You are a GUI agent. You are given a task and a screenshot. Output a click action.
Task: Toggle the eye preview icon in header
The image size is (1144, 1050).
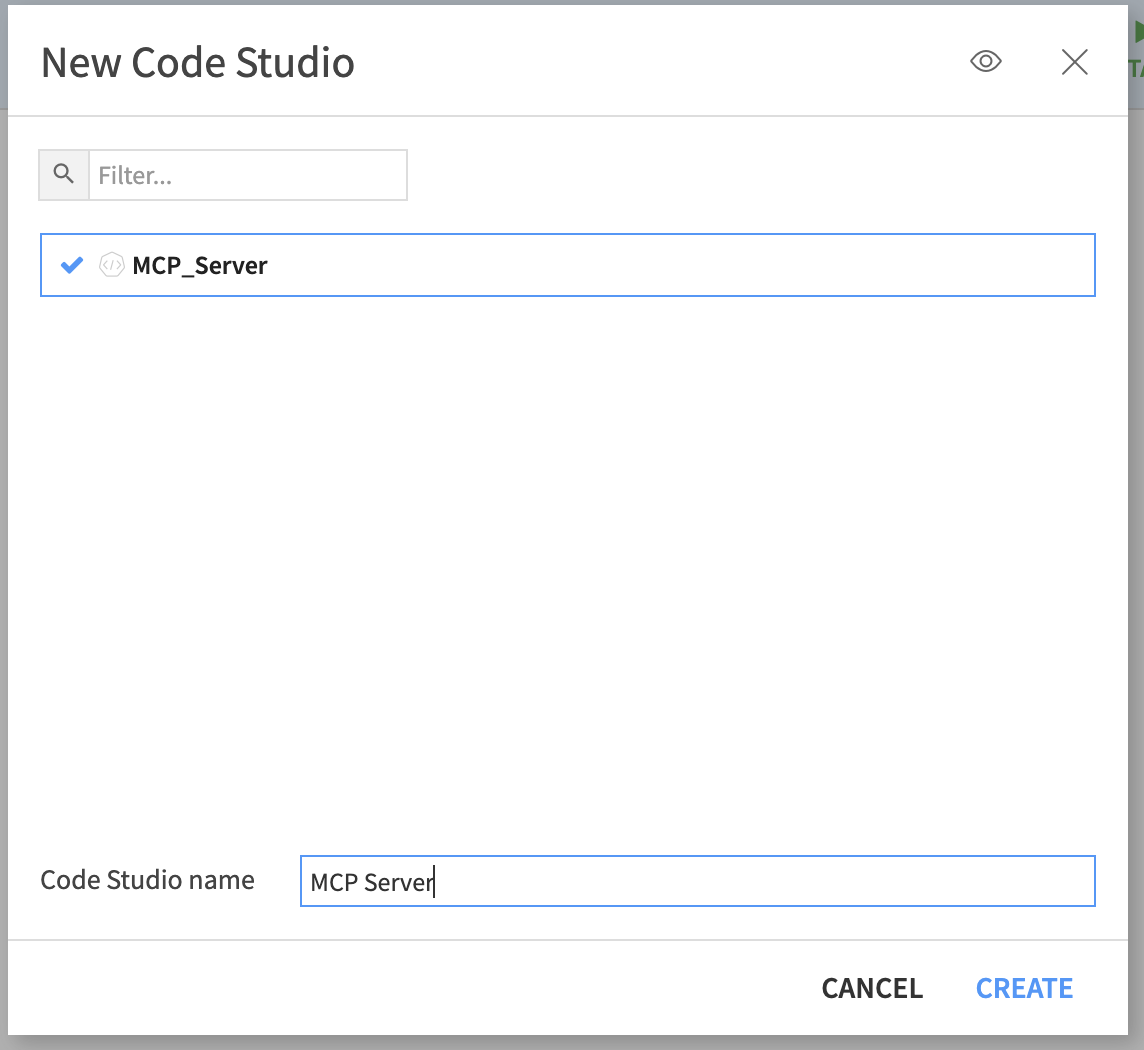pyautogui.click(x=986, y=62)
